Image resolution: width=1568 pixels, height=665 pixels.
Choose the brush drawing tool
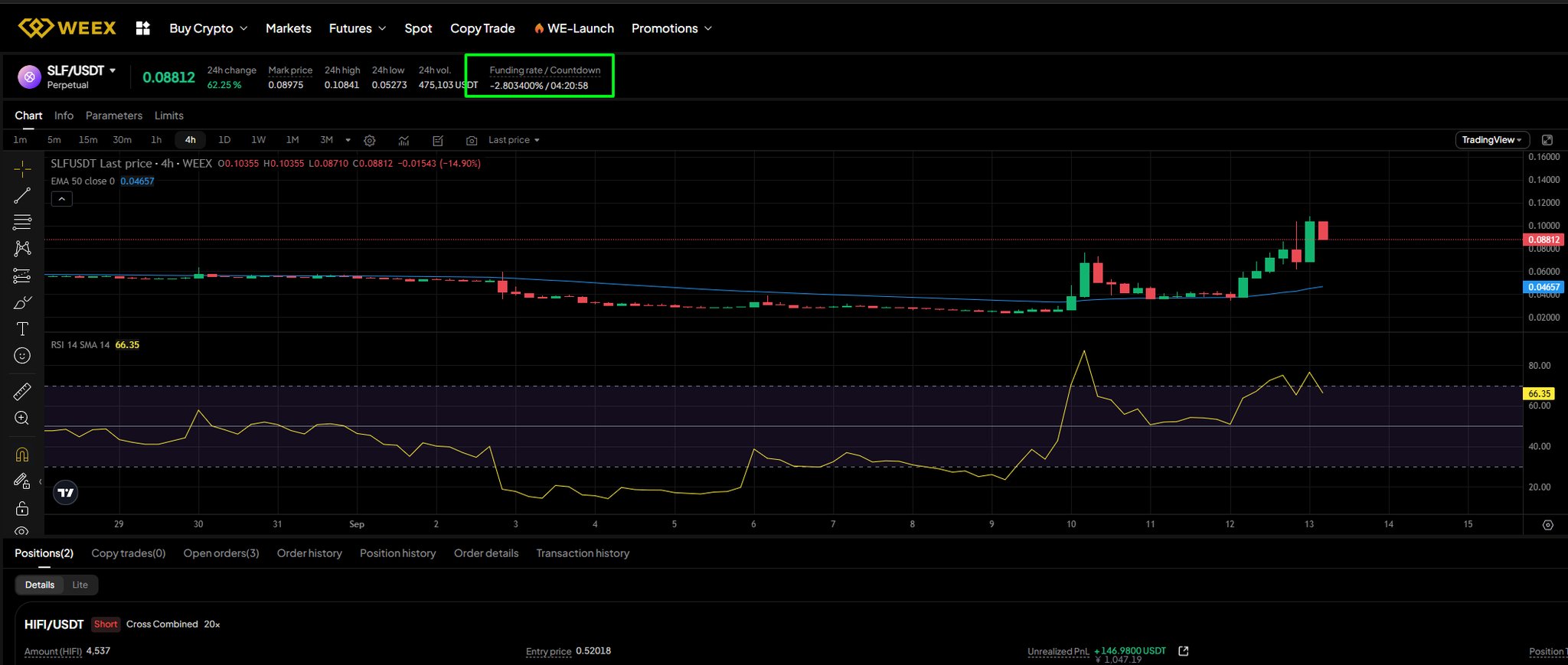coord(22,303)
